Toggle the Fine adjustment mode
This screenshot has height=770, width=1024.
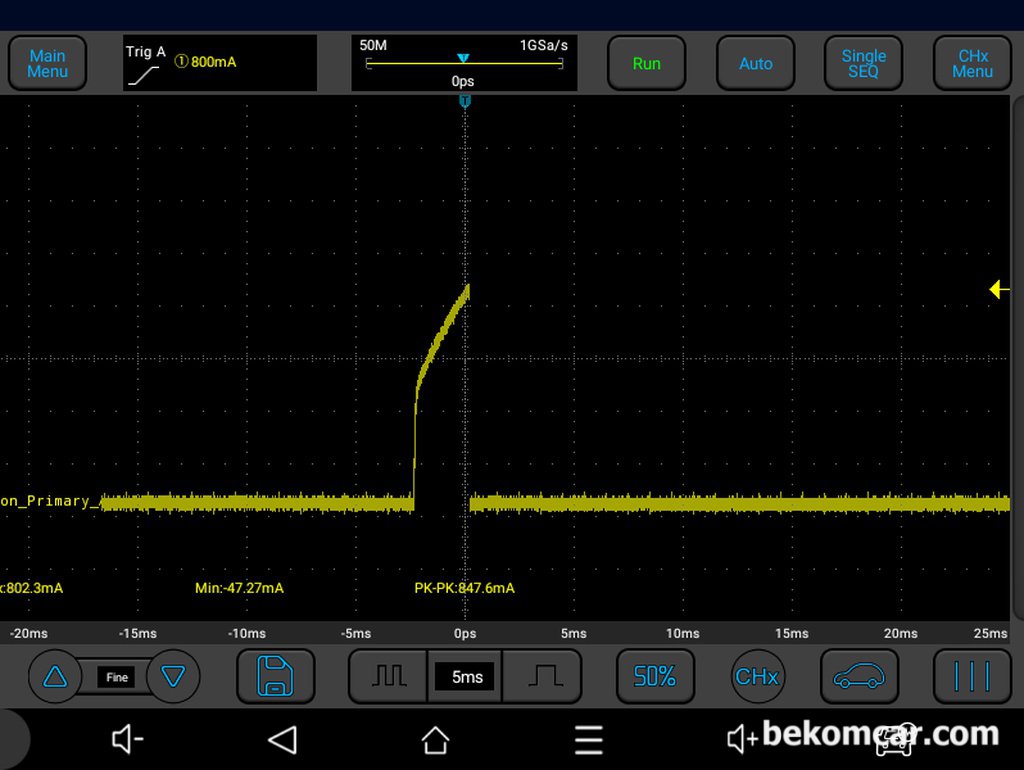point(117,677)
